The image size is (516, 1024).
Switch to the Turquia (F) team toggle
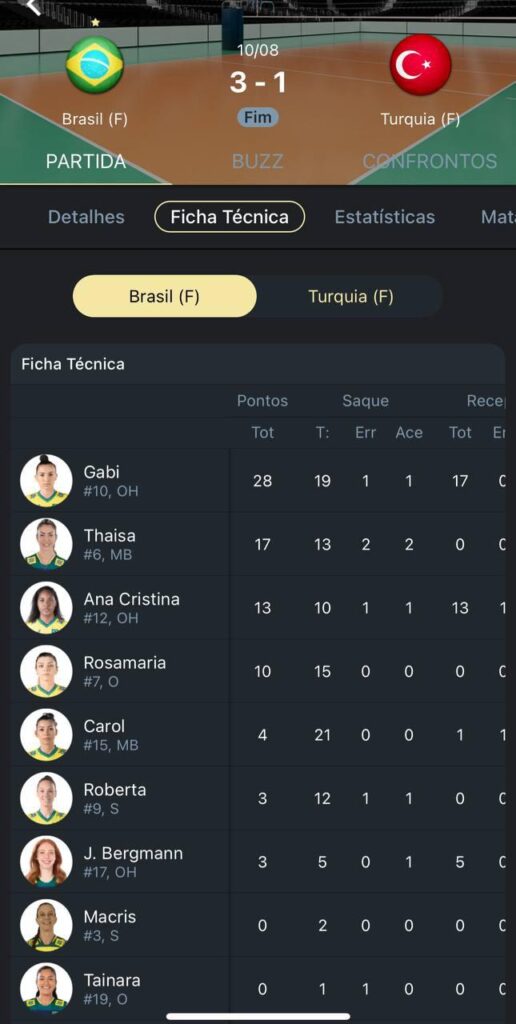(351, 296)
